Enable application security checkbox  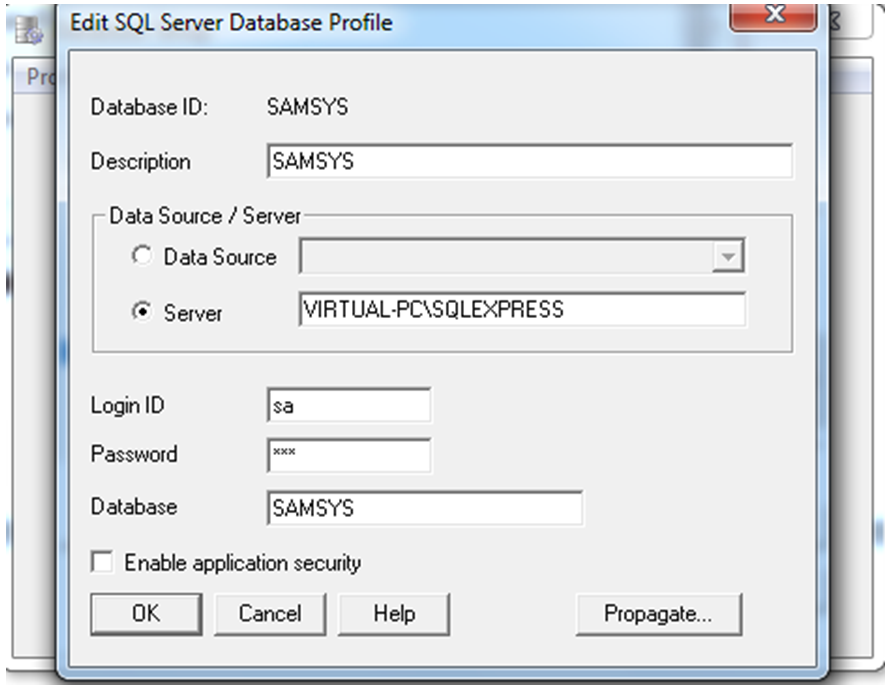click(x=102, y=562)
